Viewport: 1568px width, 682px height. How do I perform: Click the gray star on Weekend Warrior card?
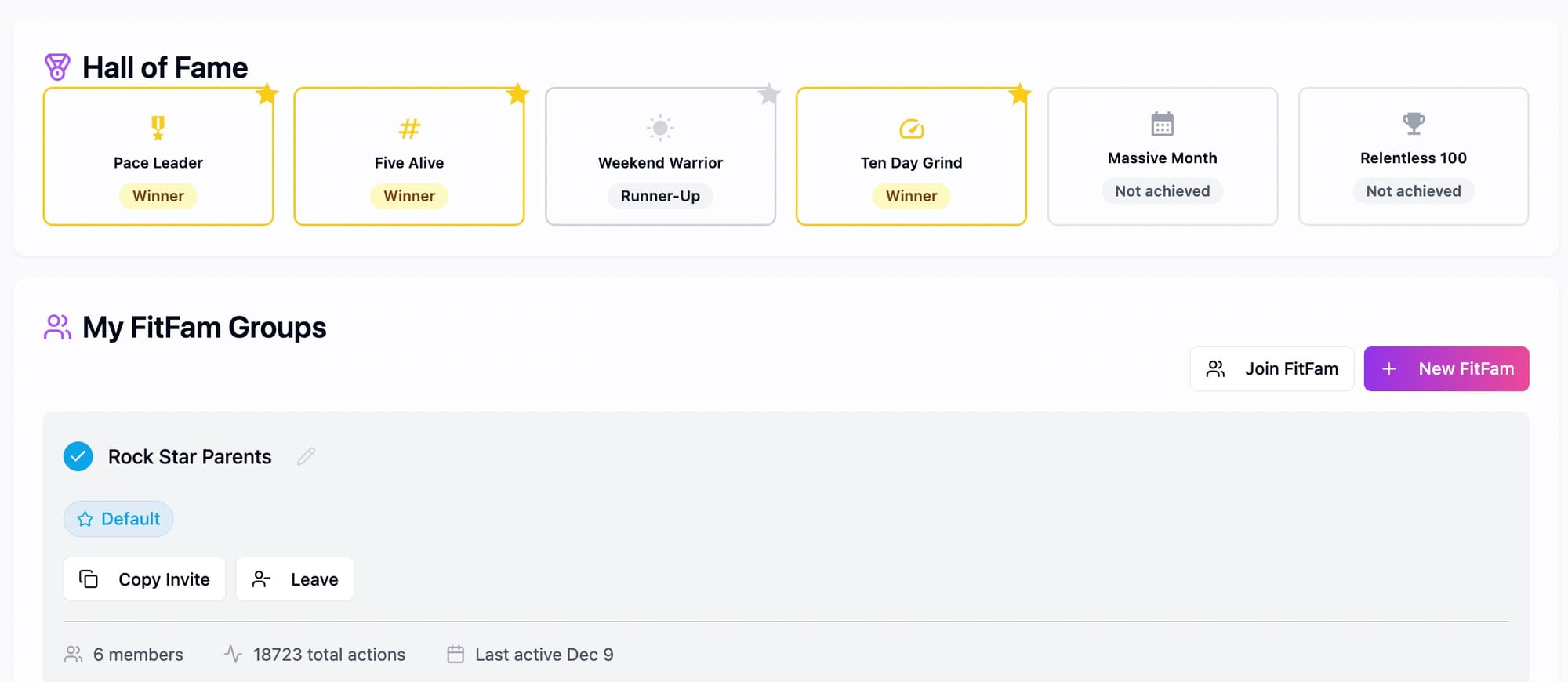point(768,94)
